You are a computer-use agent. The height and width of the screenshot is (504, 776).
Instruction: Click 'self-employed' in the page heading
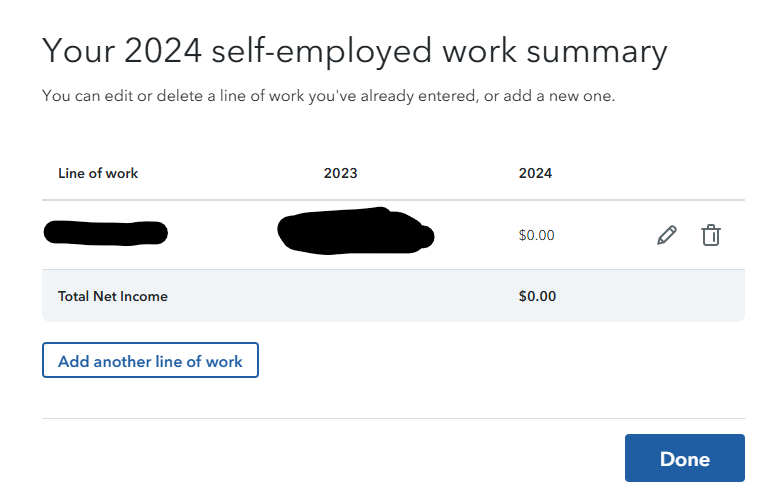[322, 51]
